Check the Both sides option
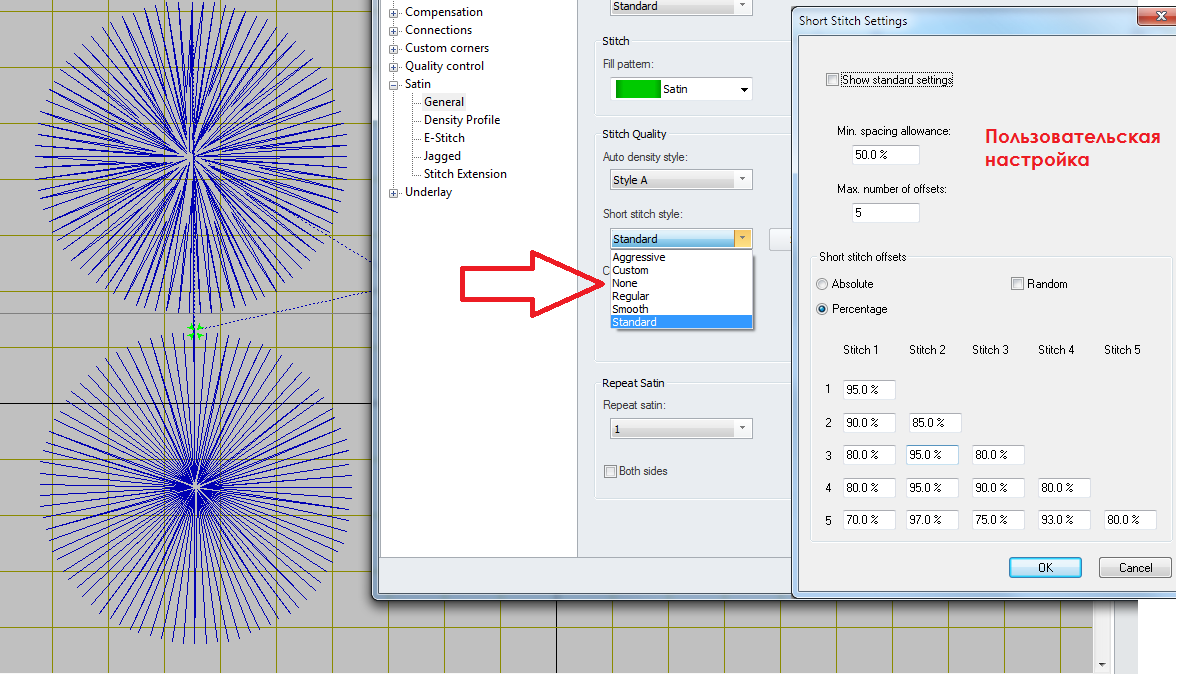Viewport: 1182px width, 674px height. point(610,471)
